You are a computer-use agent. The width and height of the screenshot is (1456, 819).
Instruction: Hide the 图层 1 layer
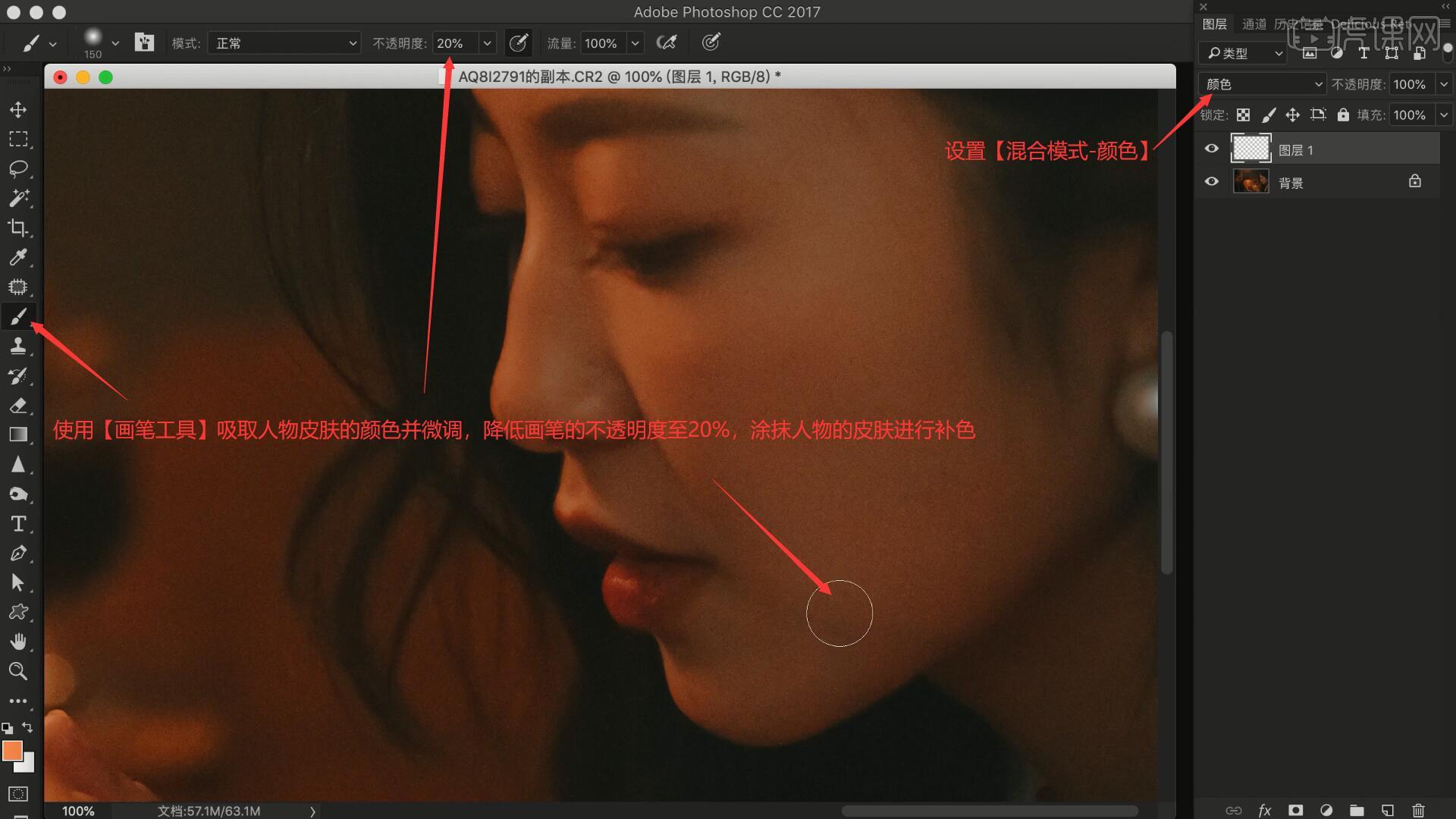click(x=1211, y=149)
